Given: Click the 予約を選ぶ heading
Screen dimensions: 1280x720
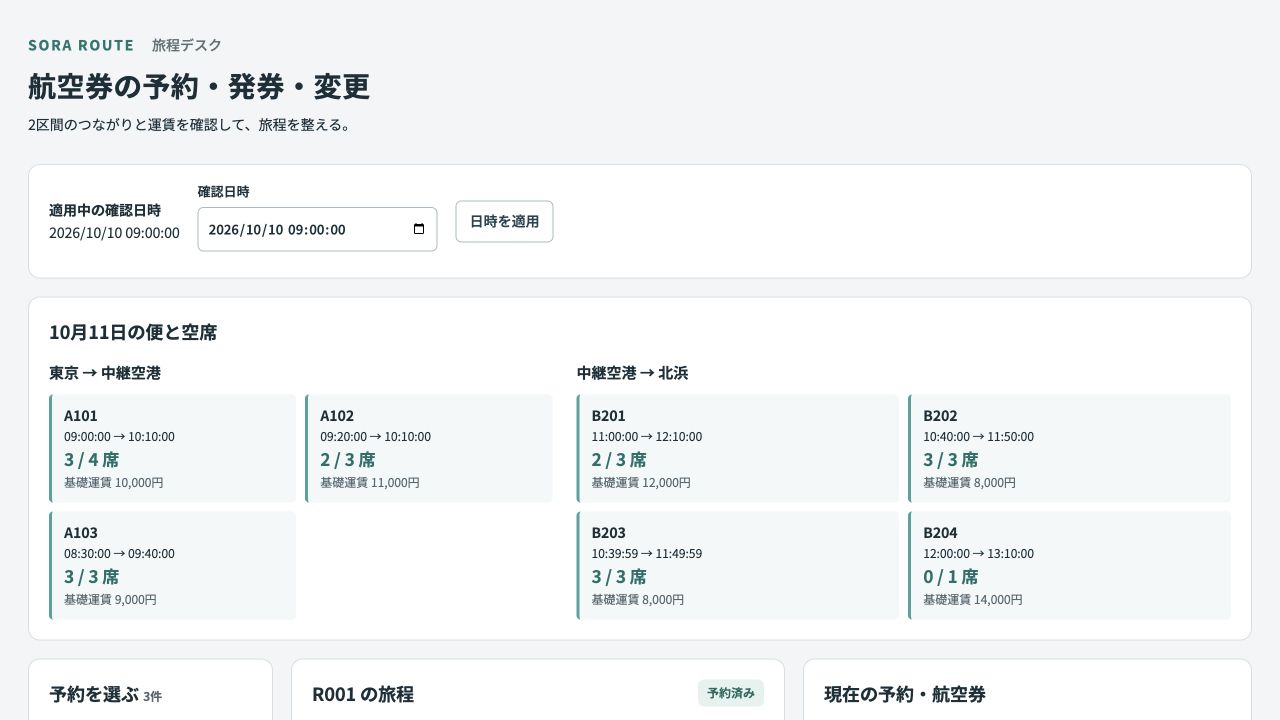Looking at the screenshot, I should click(x=94, y=694).
